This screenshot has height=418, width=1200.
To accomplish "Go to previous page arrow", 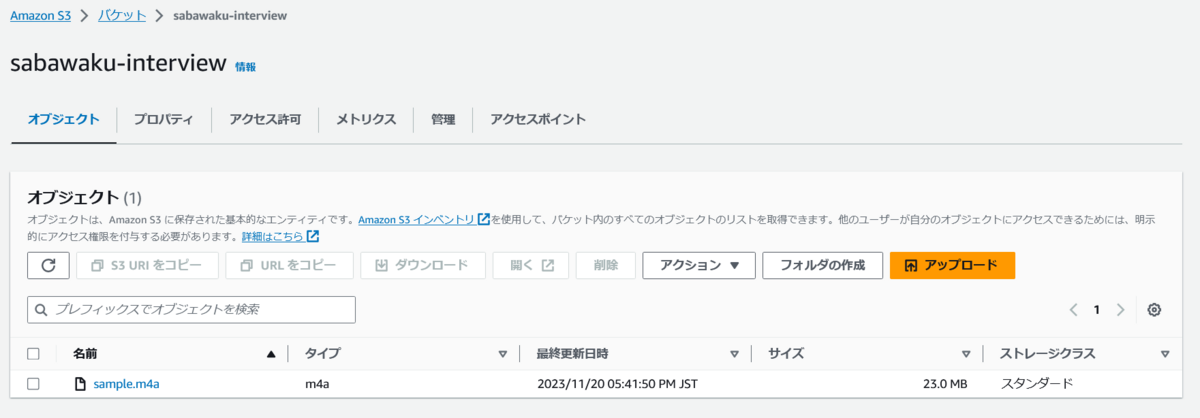I will tap(1073, 310).
